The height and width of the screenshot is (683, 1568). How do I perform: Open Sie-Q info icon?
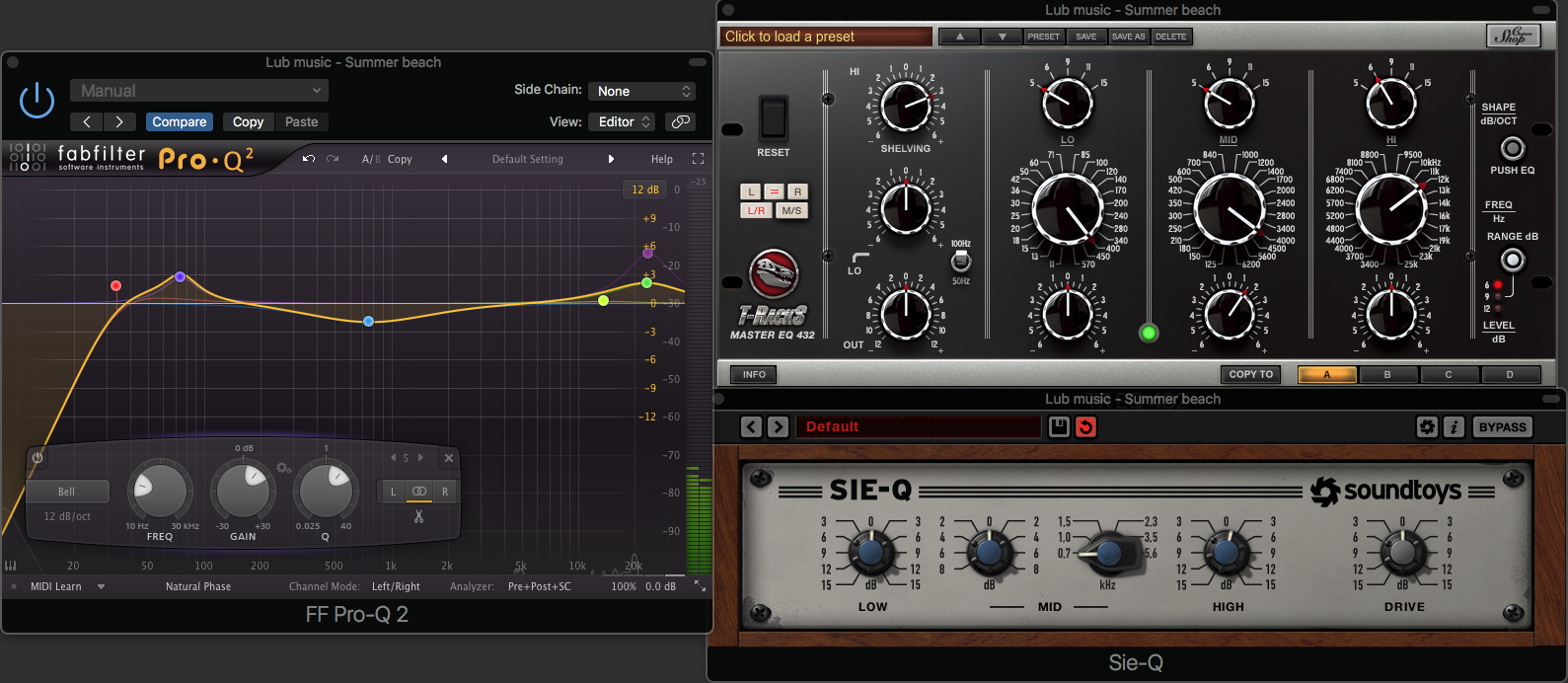tap(1454, 427)
